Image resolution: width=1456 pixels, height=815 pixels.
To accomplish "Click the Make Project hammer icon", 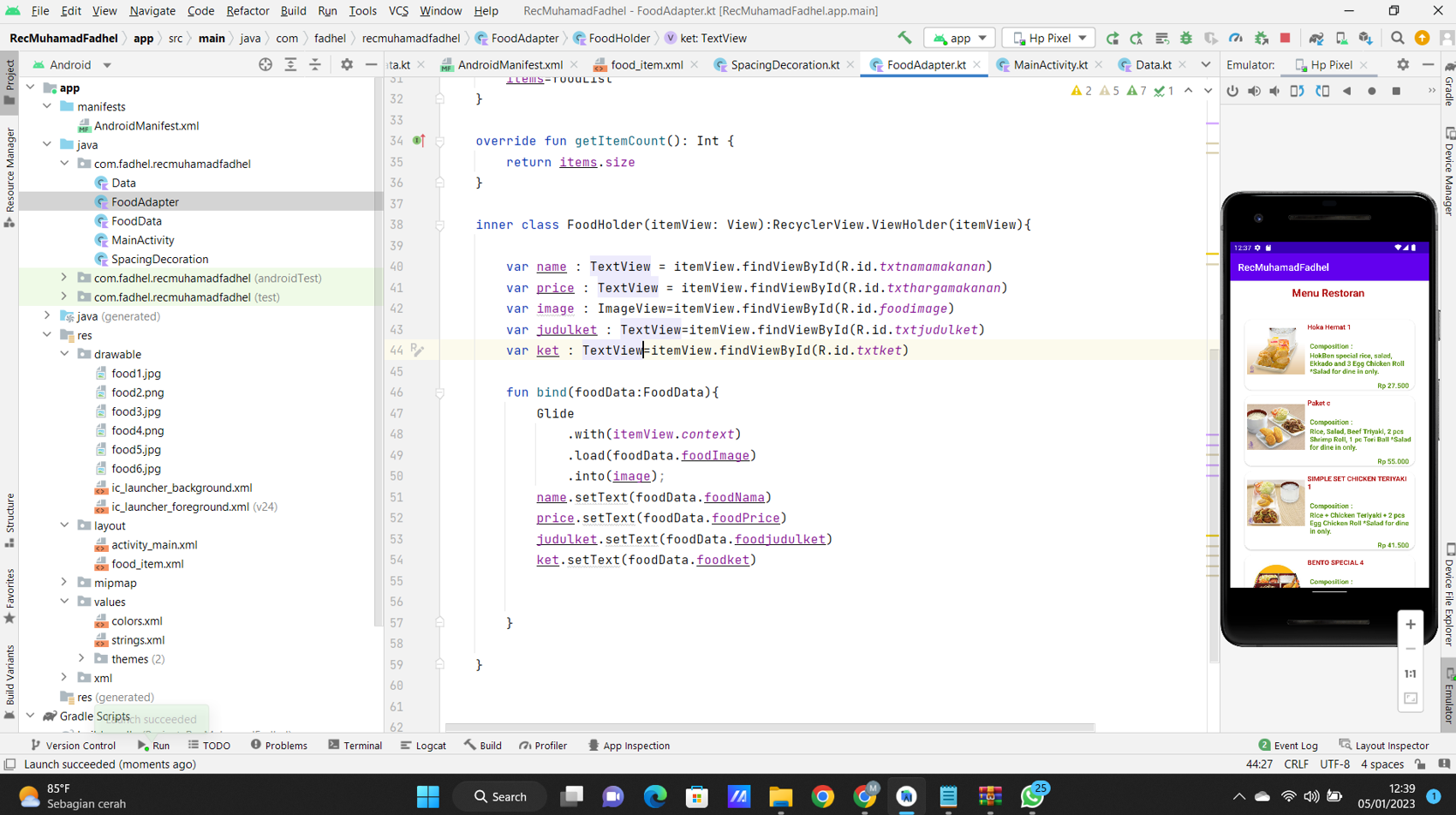I will click(x=904, y=38).
